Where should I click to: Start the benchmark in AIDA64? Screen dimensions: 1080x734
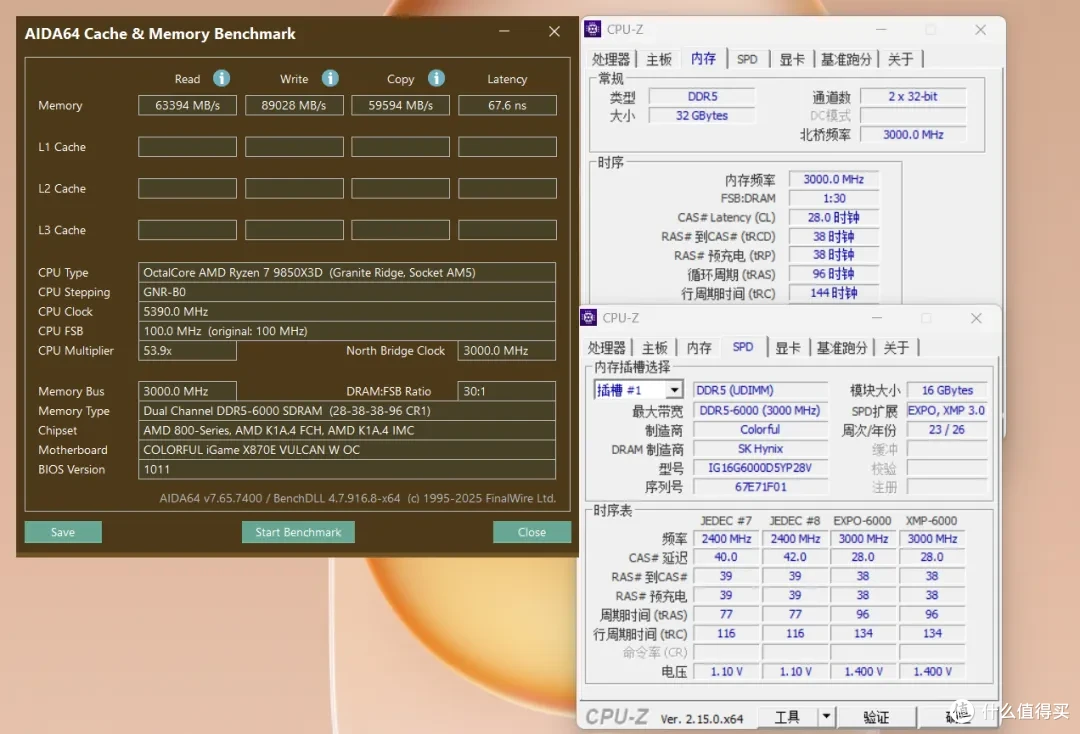(x=298, y=532)
